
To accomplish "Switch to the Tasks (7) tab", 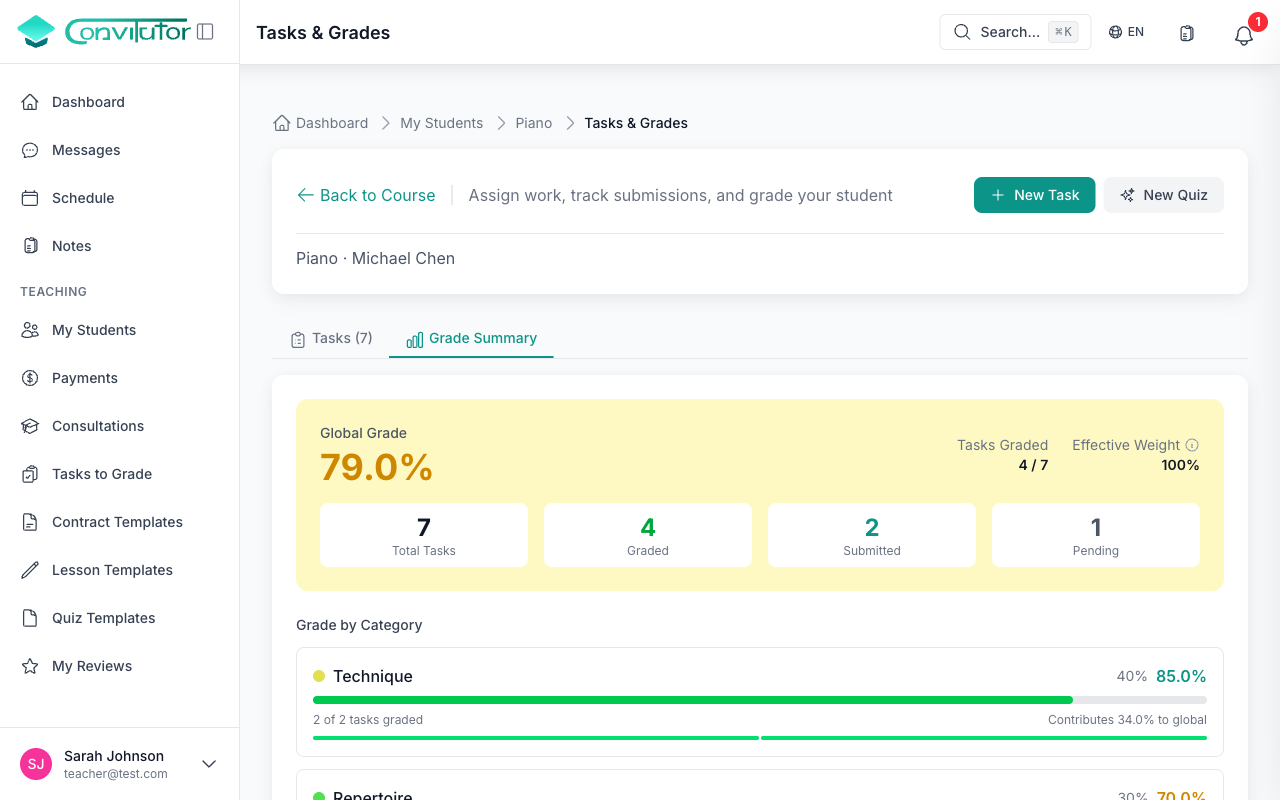I will pyautogui.click(x=331, y=339).
